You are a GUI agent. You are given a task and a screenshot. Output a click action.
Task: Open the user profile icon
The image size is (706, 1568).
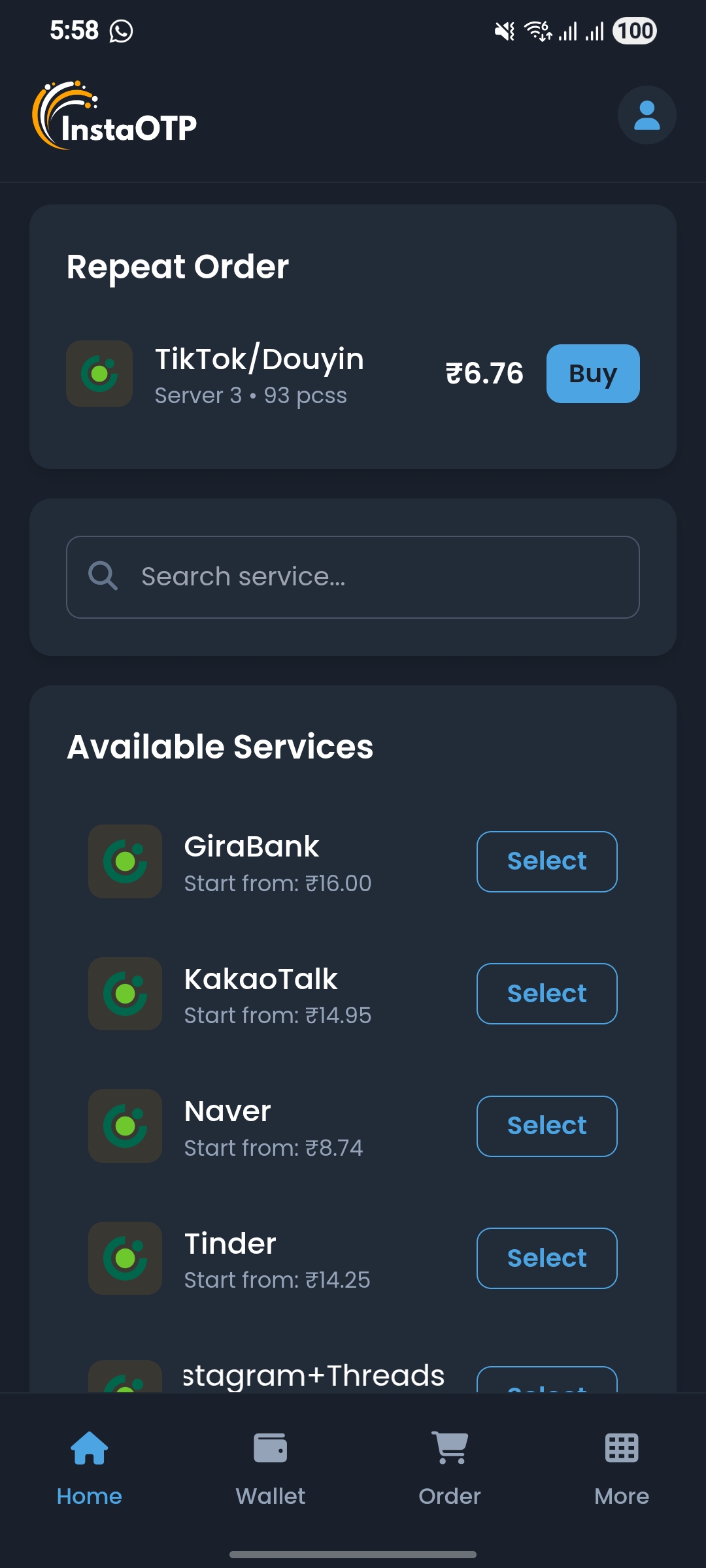coord(647,115)
